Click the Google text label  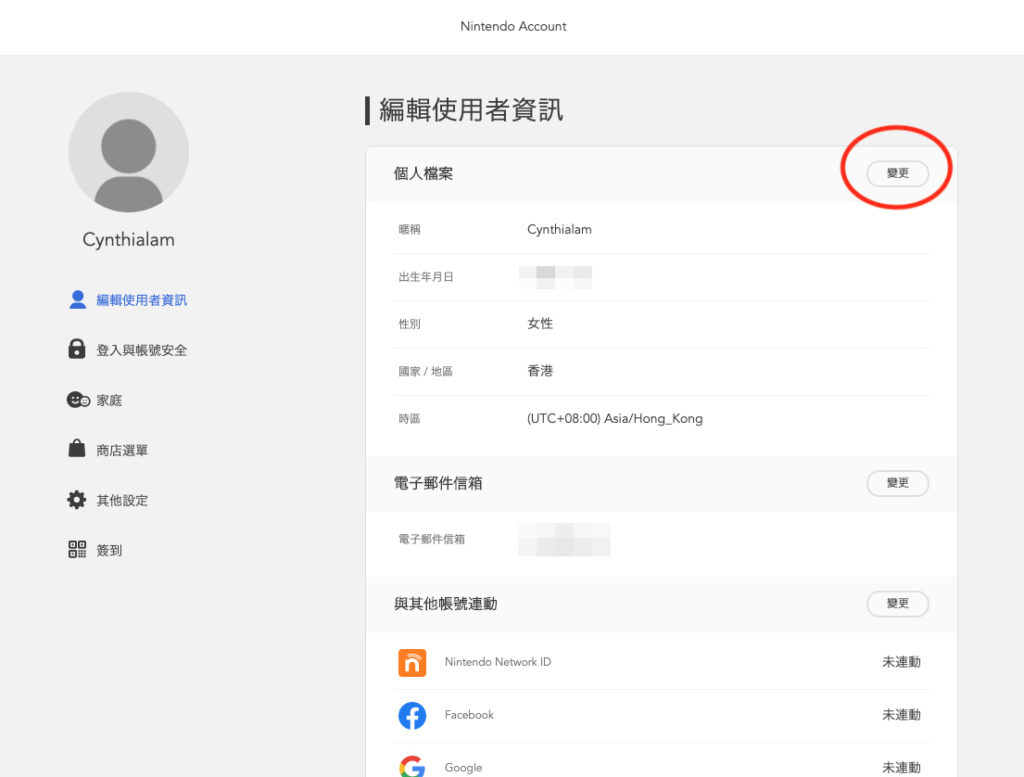coord(463,768)
